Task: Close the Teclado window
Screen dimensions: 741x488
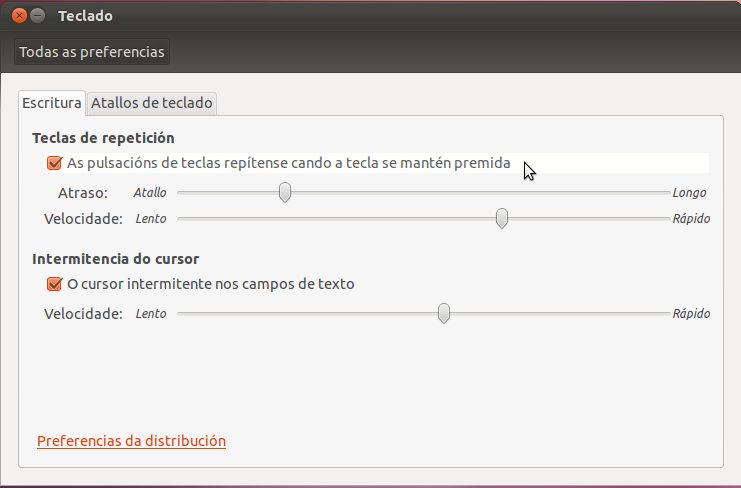Action: 19,16
